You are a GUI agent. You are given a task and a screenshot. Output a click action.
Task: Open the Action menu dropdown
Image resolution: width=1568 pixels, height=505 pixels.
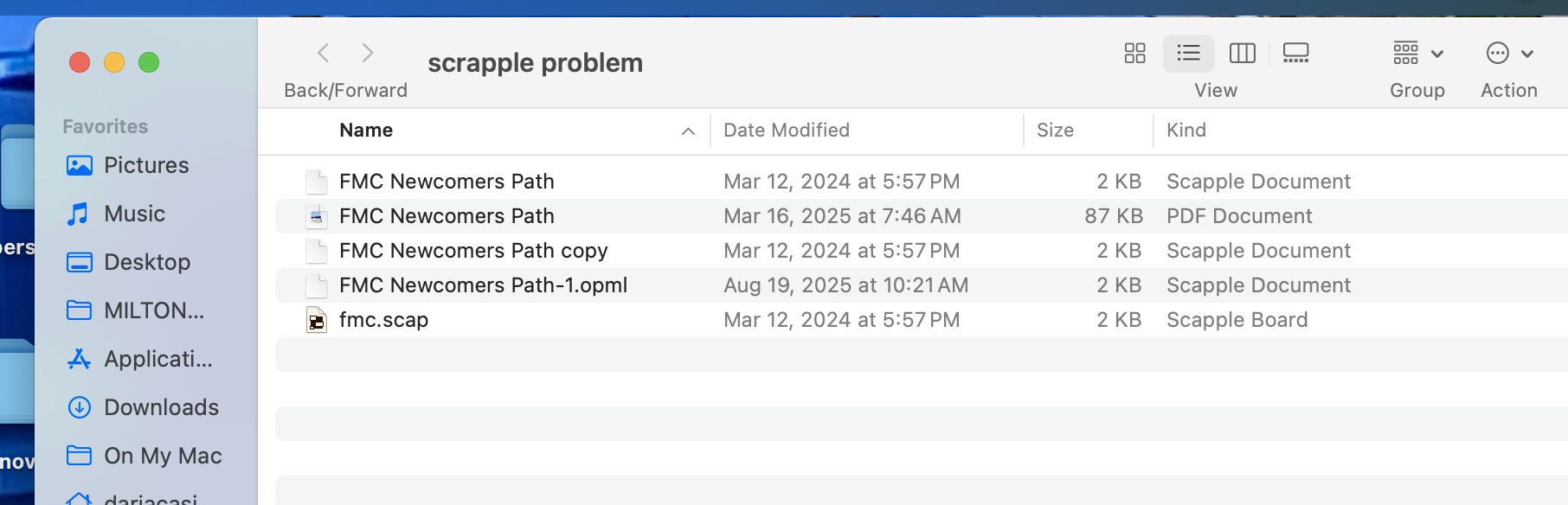[1509, 54]
